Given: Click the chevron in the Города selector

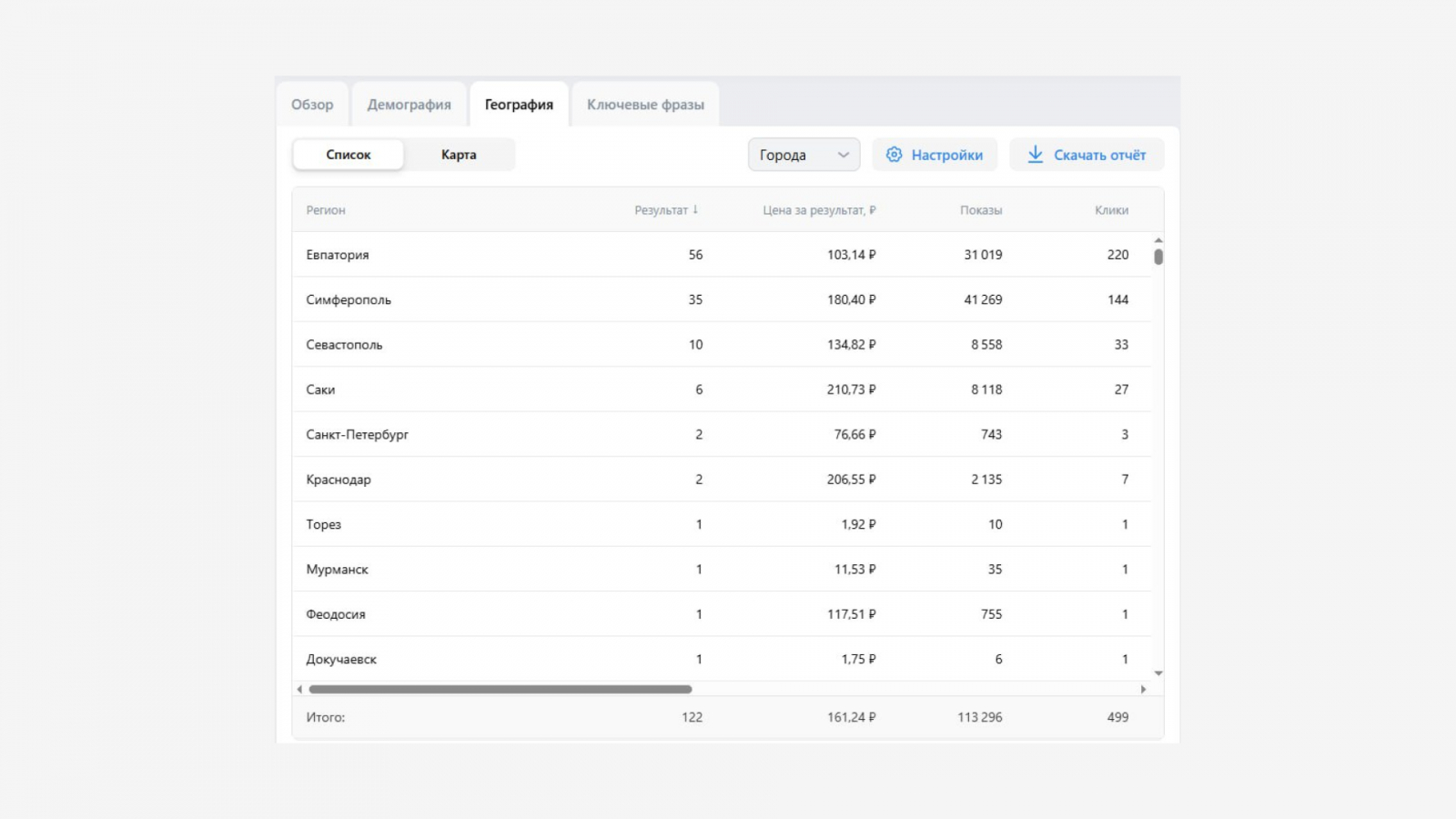Looking at the screenshot, I should point(844,155).
